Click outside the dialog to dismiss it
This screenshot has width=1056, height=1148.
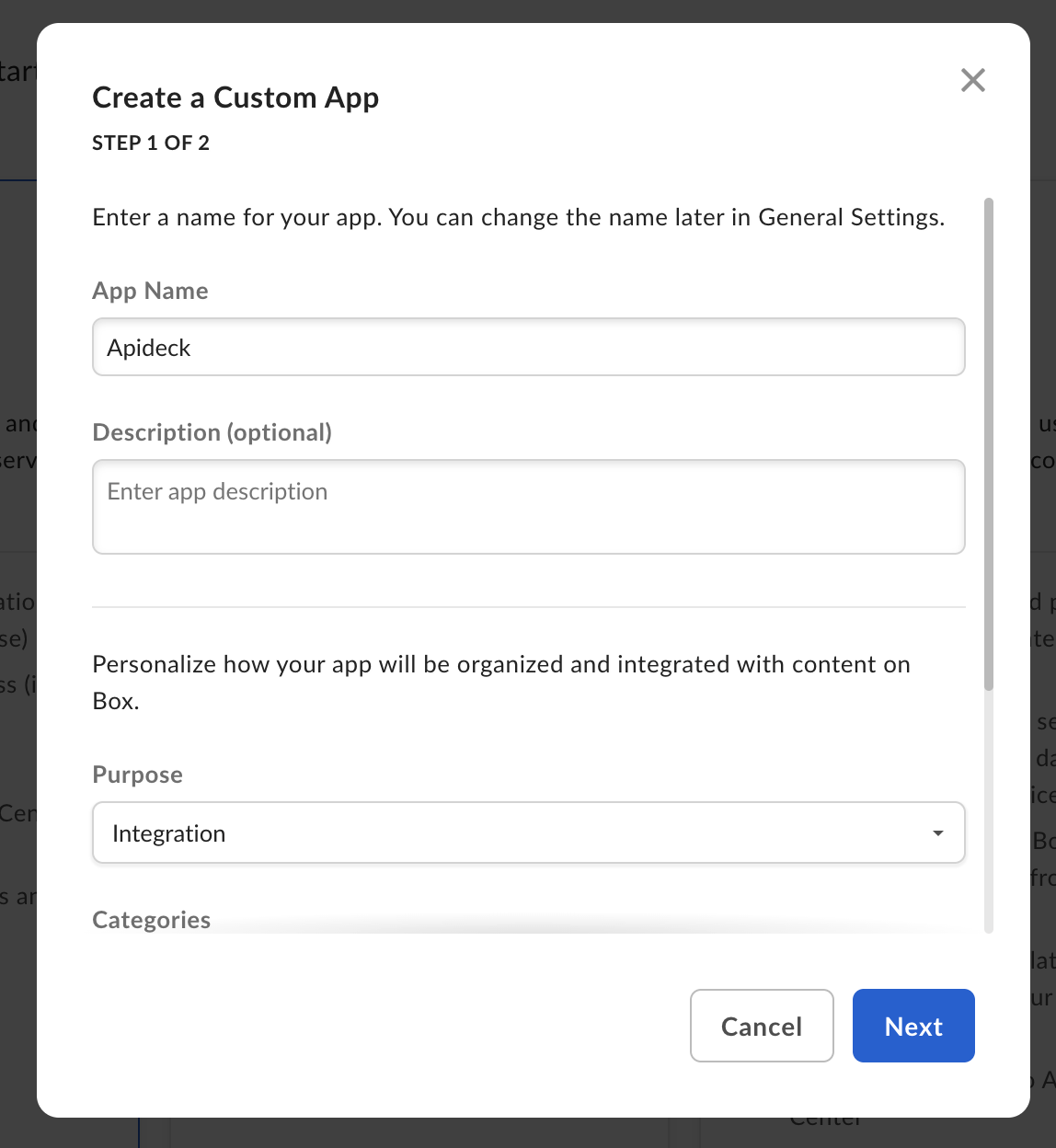coord(18,574)
